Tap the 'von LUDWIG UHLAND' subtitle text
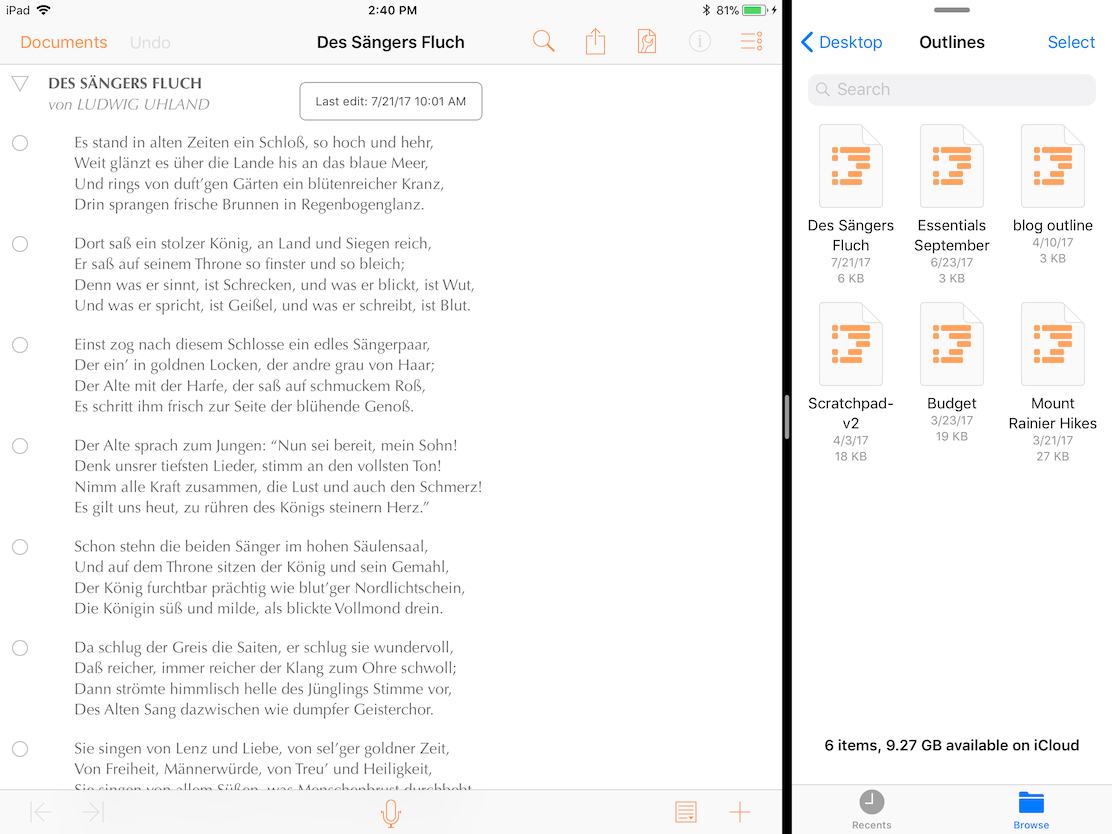Viewport: 1112px width, 834px height. (x=129, y=104)
